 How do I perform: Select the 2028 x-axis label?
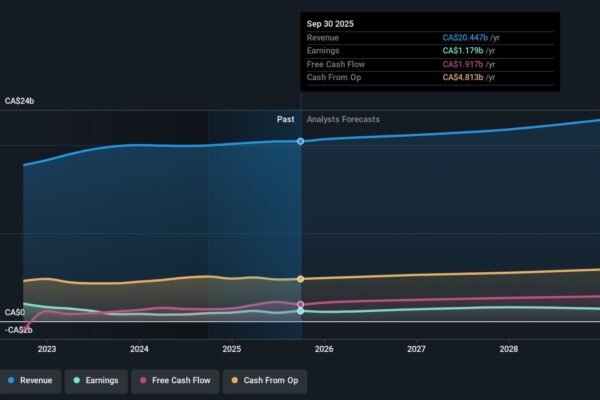[508, 349]
